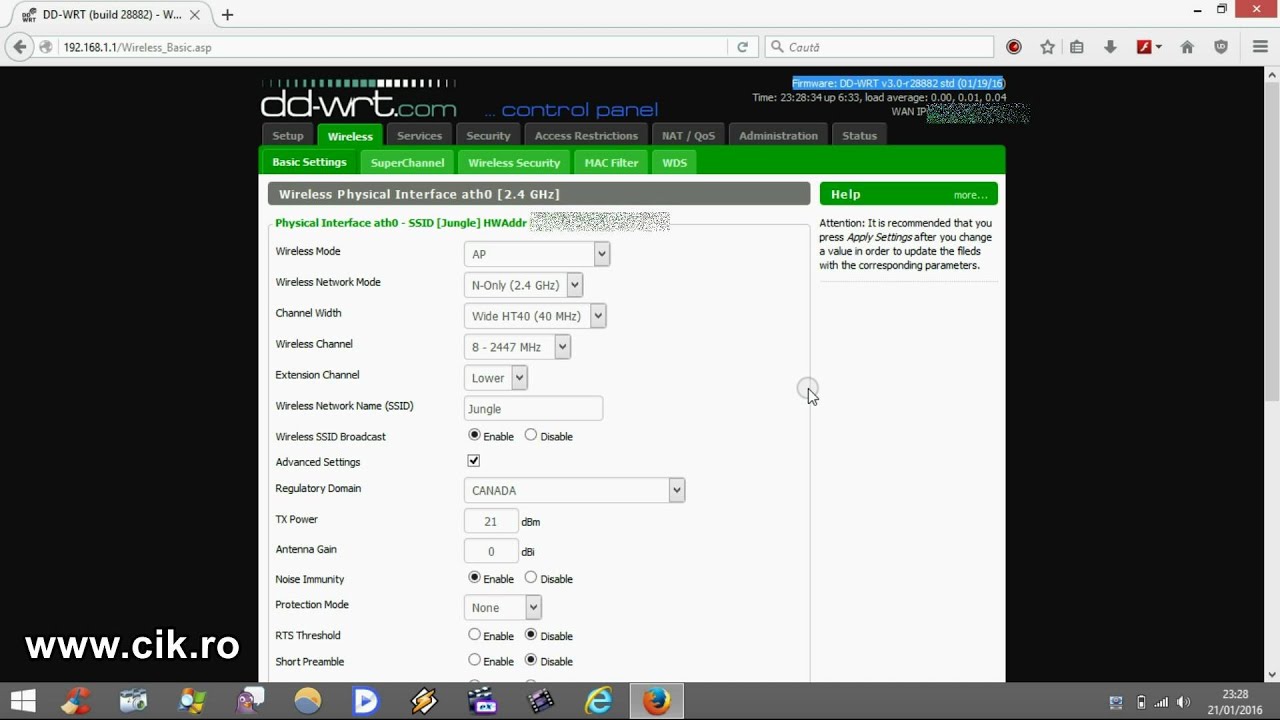Open the Wireless Mode dropdown

coord(537,254)
